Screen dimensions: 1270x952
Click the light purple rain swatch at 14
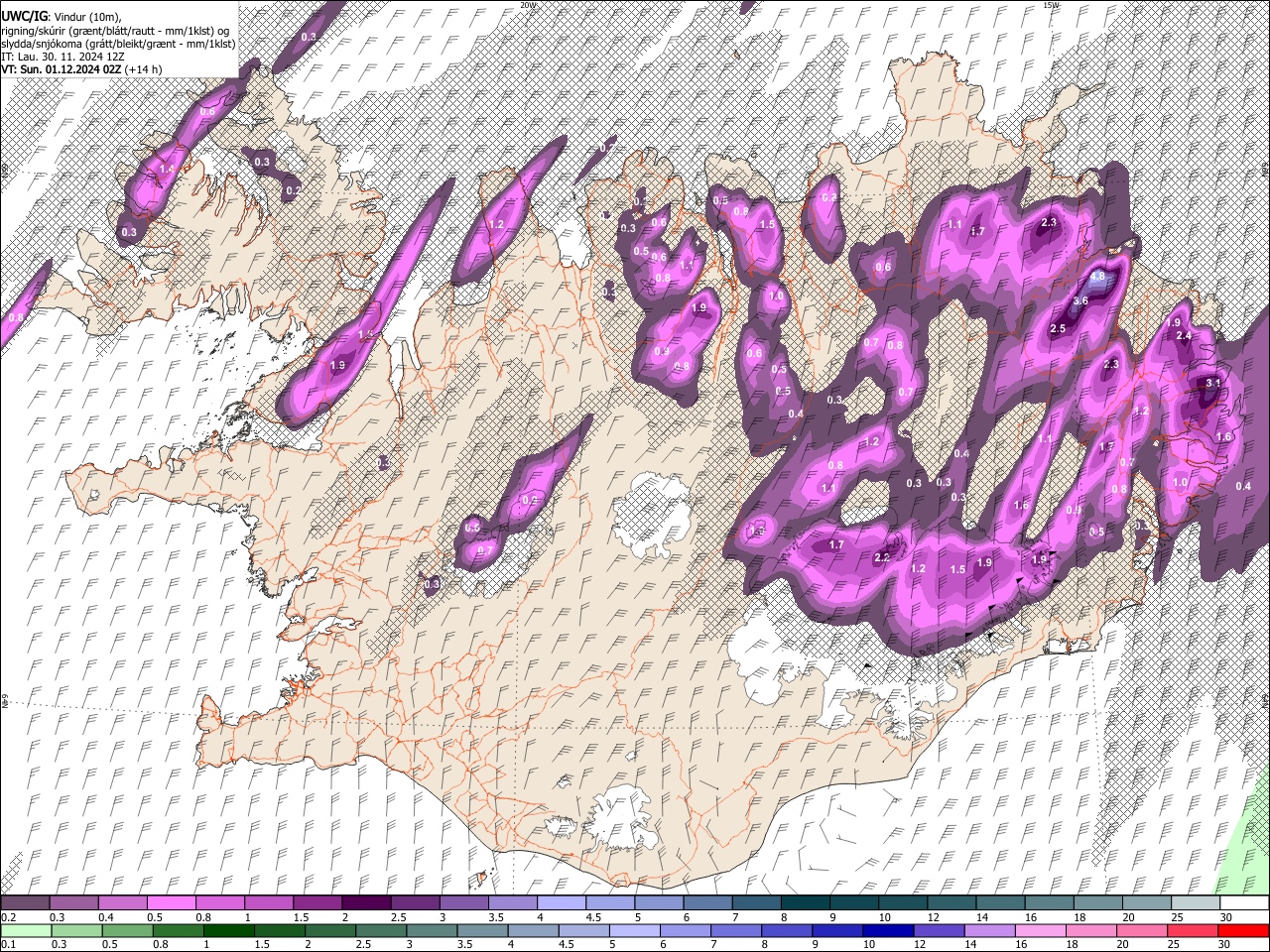click(x=988, y=931)
